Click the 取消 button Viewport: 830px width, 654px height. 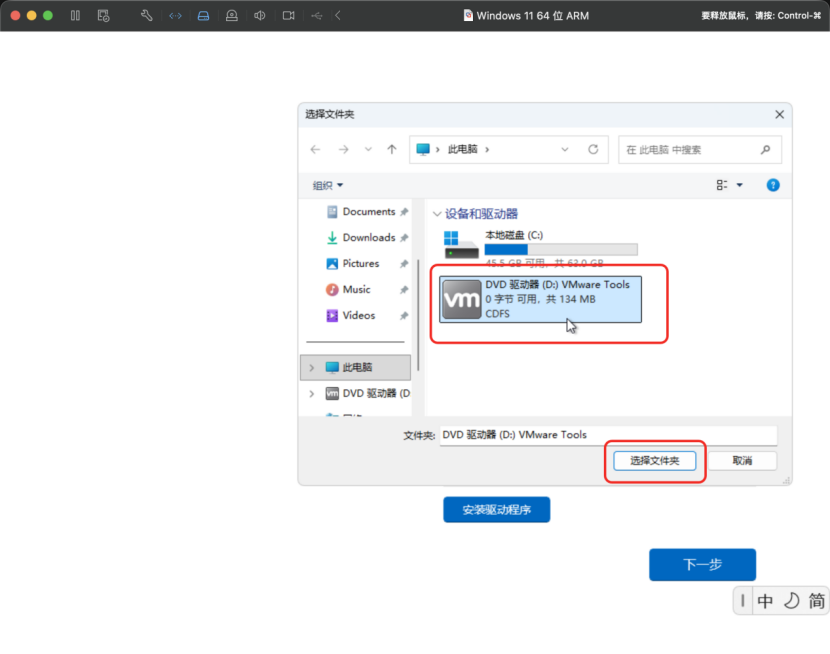(x=742, y=460)
